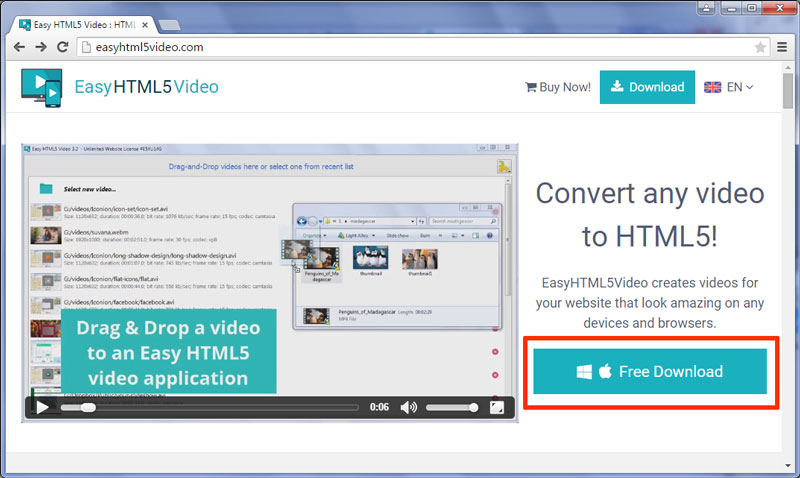This screenshot has width=800, height=478.
Task: Expand the EN language dropdown
Action: [740, 87]
